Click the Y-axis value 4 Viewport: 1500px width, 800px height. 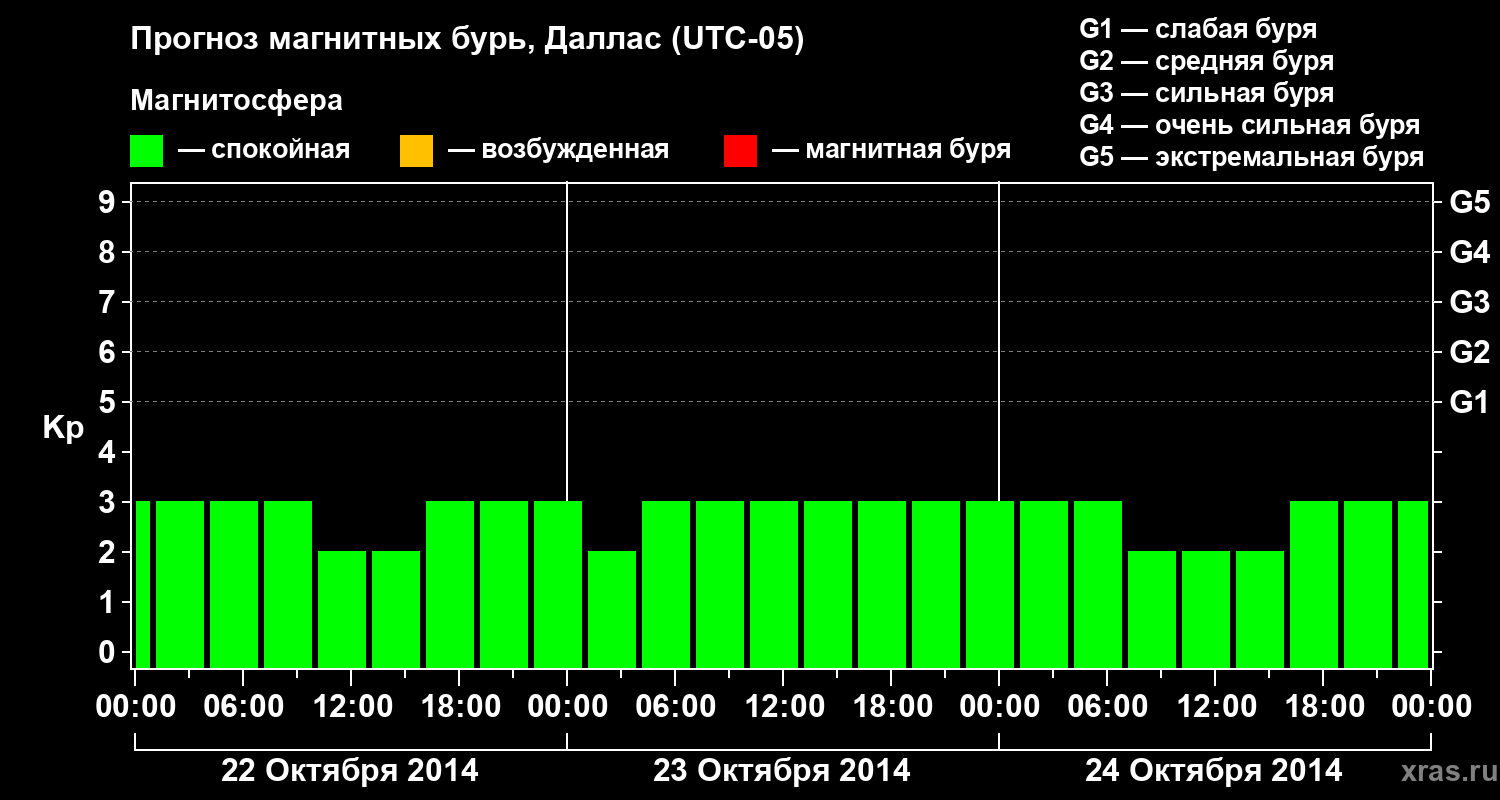click(109, 452)
